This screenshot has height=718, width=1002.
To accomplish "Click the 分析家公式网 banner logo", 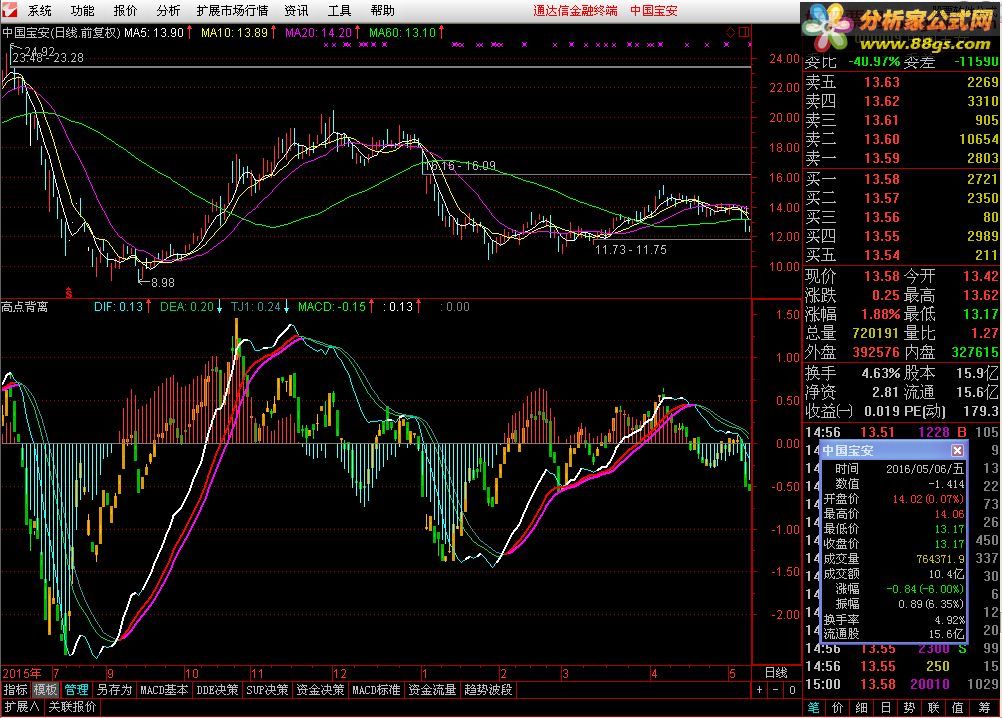I will pyautogui.click(x=900, y=30).
